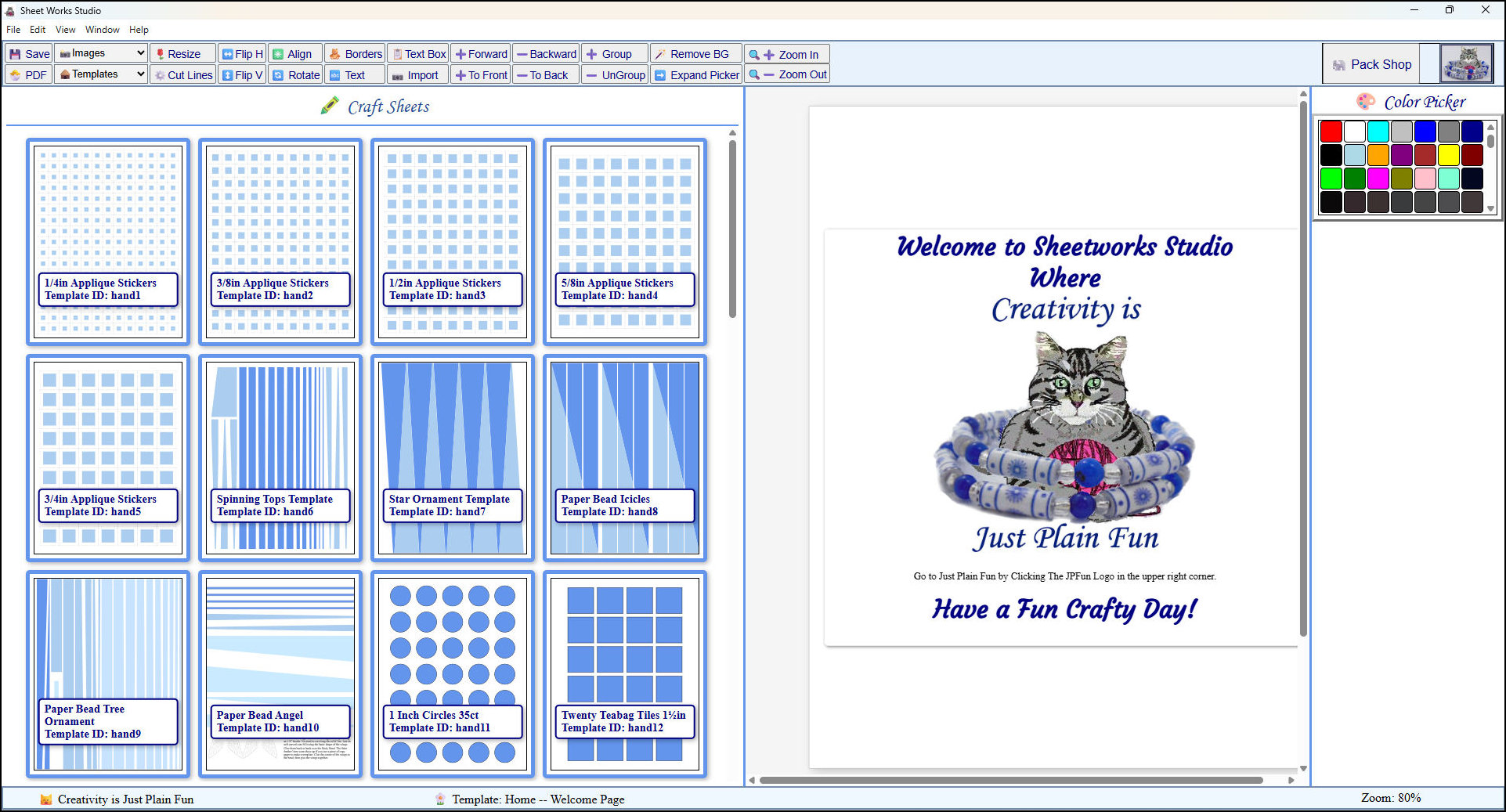Image resolution: width=1506 pixels, height=812 pixels.
Task: Open the File menu
Action: (x=13, y=29)
